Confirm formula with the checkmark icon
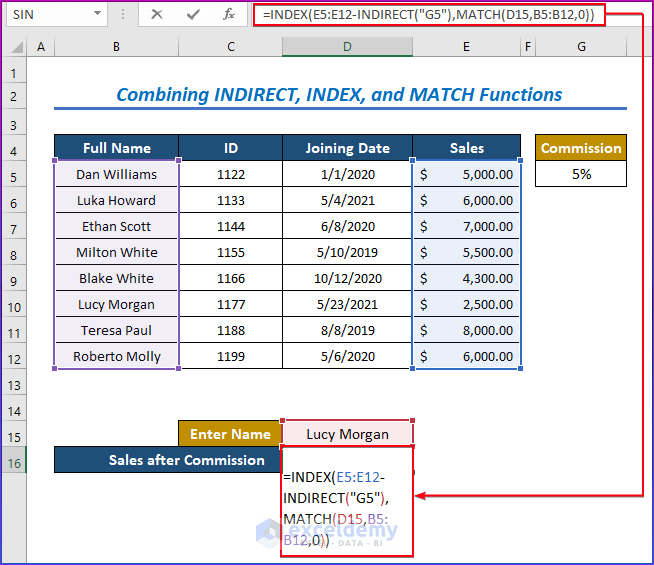The image size is (654, 565). (x=193, y=15)
